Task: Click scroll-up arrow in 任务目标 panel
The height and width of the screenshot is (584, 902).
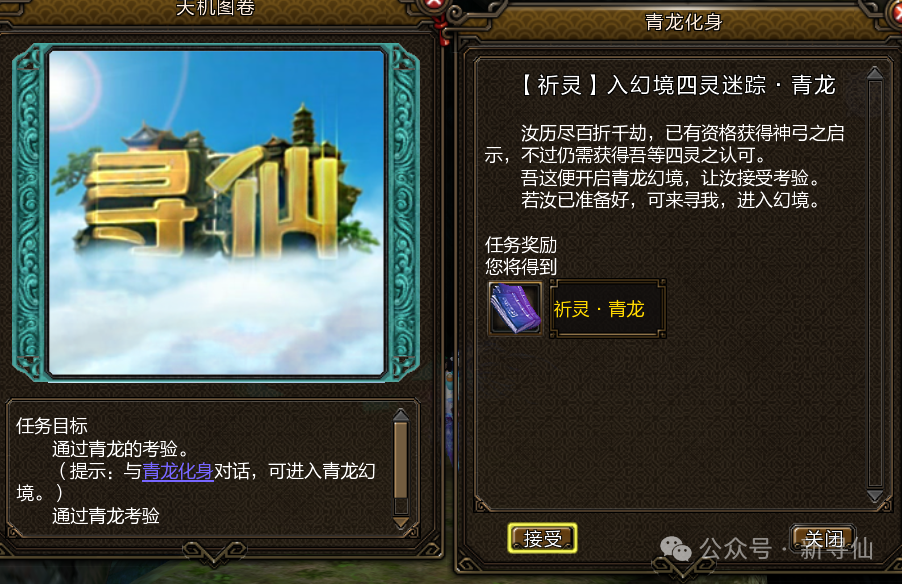Action: 401,415
